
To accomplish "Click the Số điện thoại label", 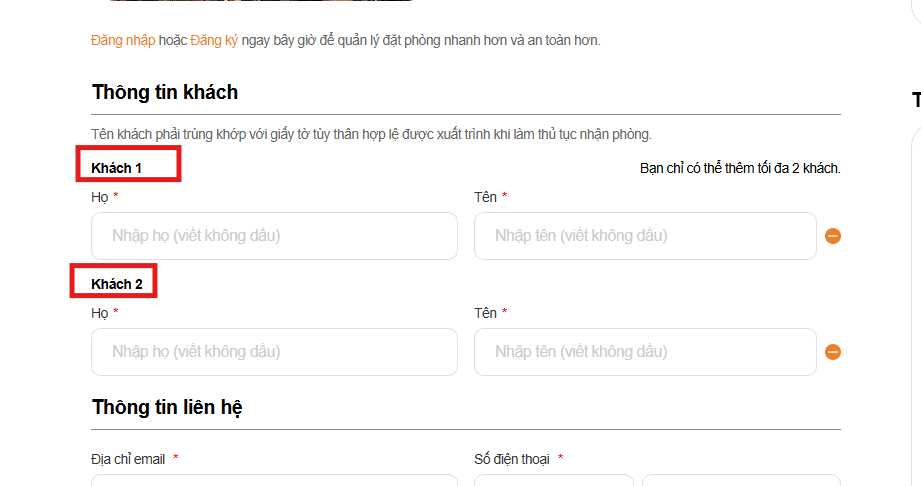I will (512, 459).
